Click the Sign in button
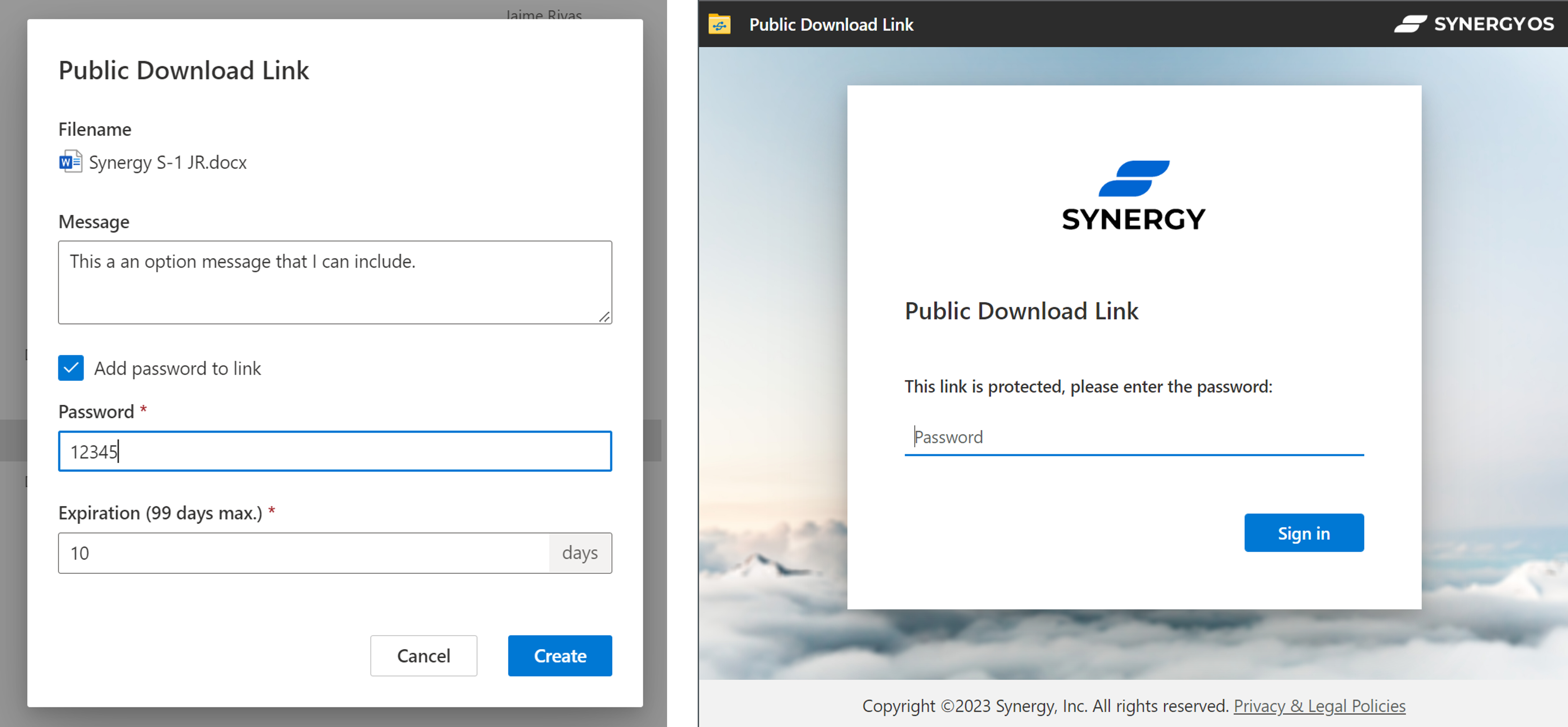The image size is (1568, 727). coord(1304,533)
